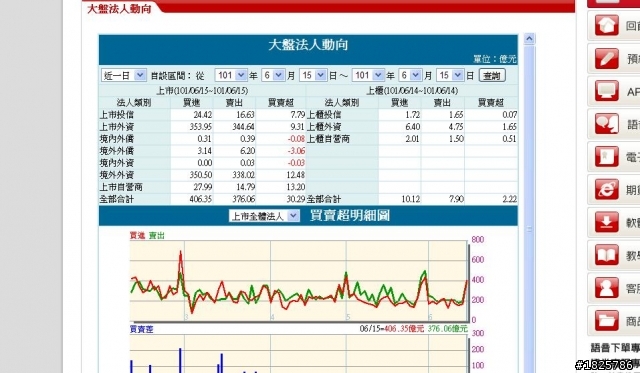
Task: Click the 上櫃外資 row label
Action: click(x=324, y=127)
